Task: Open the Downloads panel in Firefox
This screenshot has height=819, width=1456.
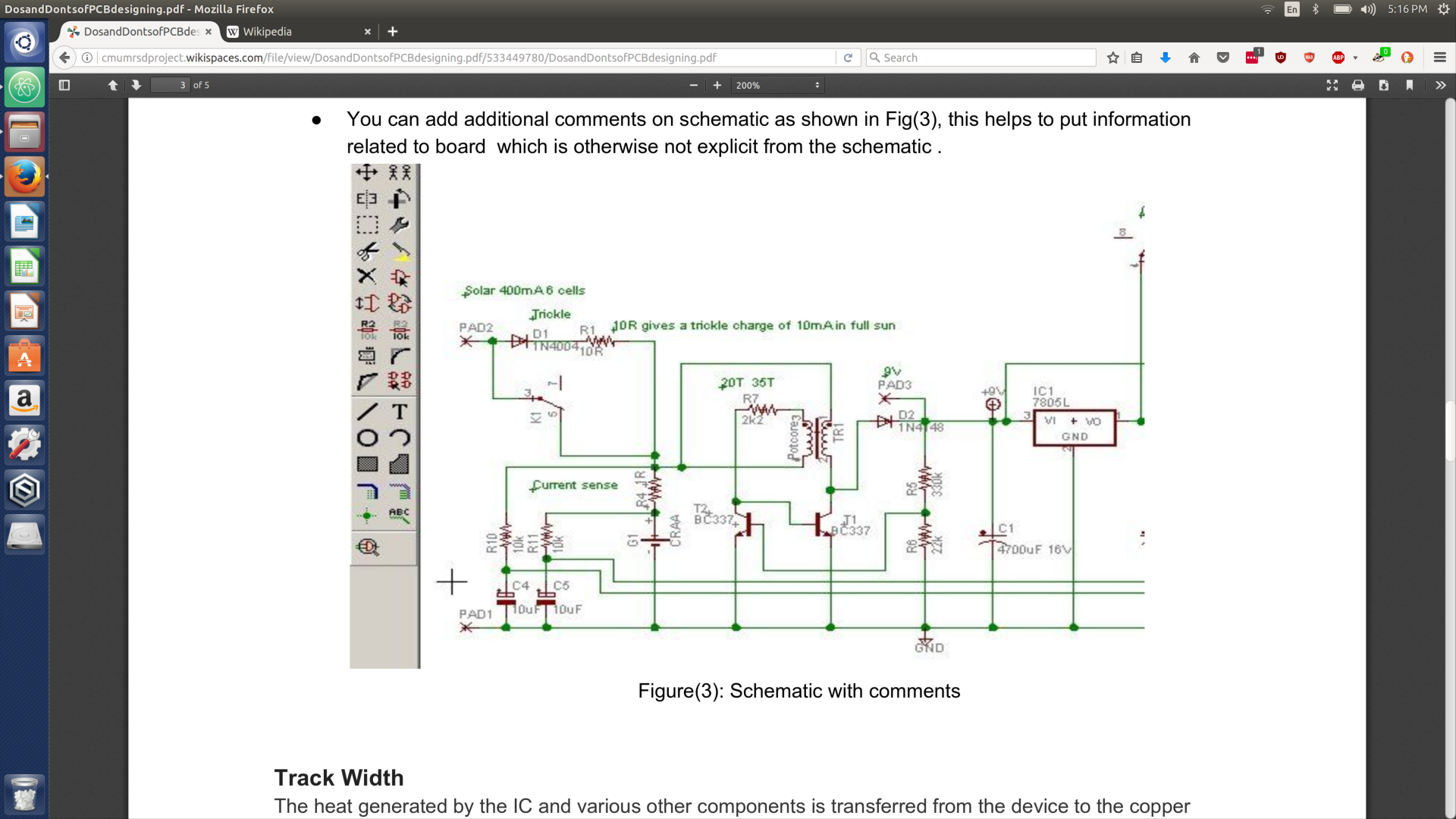Action: point(1166,58)
